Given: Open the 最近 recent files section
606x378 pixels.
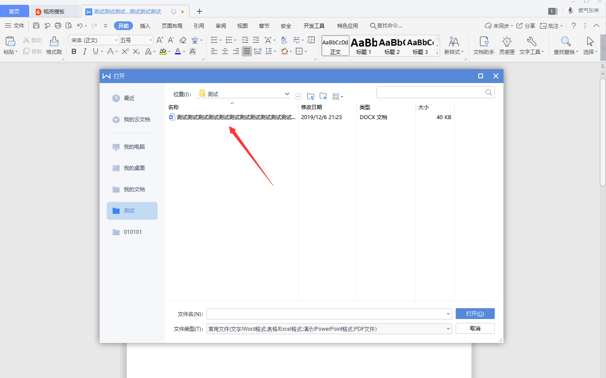Looking at the screenshot, I should [x=124, y=98].
